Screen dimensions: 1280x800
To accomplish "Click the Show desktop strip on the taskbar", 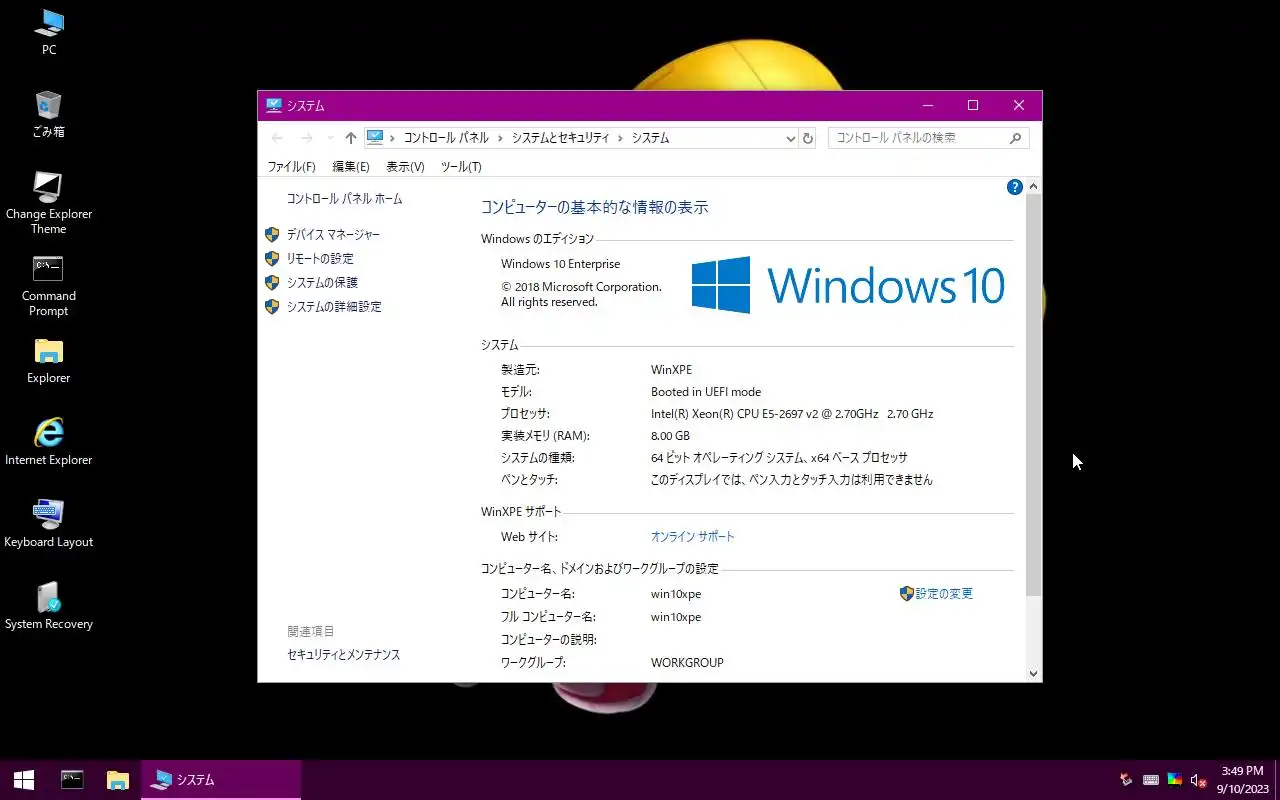I will [x=1277, y=780].
